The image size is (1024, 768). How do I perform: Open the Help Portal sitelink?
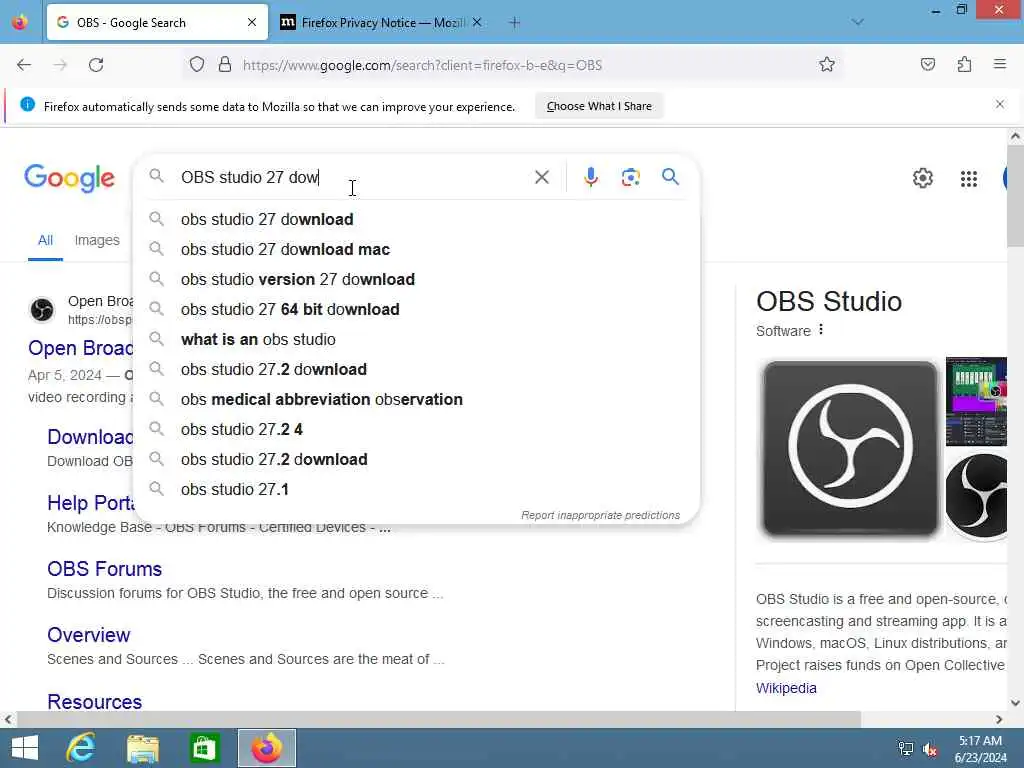tap(90, 503)
